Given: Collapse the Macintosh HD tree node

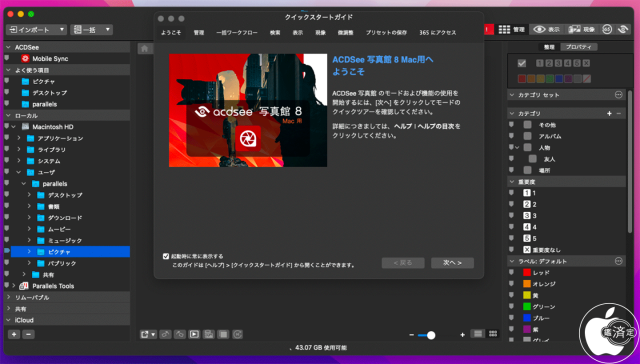Looking at the screenshot, I should [13, 127].
